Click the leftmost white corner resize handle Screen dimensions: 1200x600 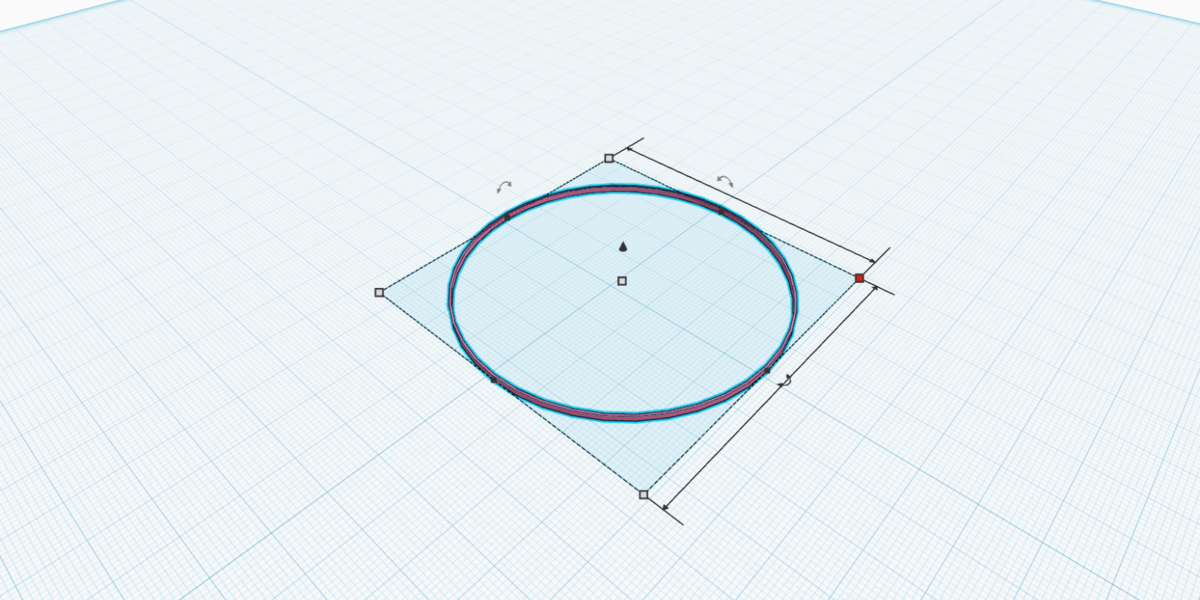click(x=379, y=292)
